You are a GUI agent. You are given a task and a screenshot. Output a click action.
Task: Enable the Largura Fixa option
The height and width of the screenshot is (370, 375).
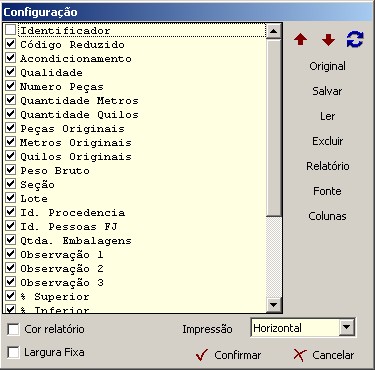pos(13,352)
